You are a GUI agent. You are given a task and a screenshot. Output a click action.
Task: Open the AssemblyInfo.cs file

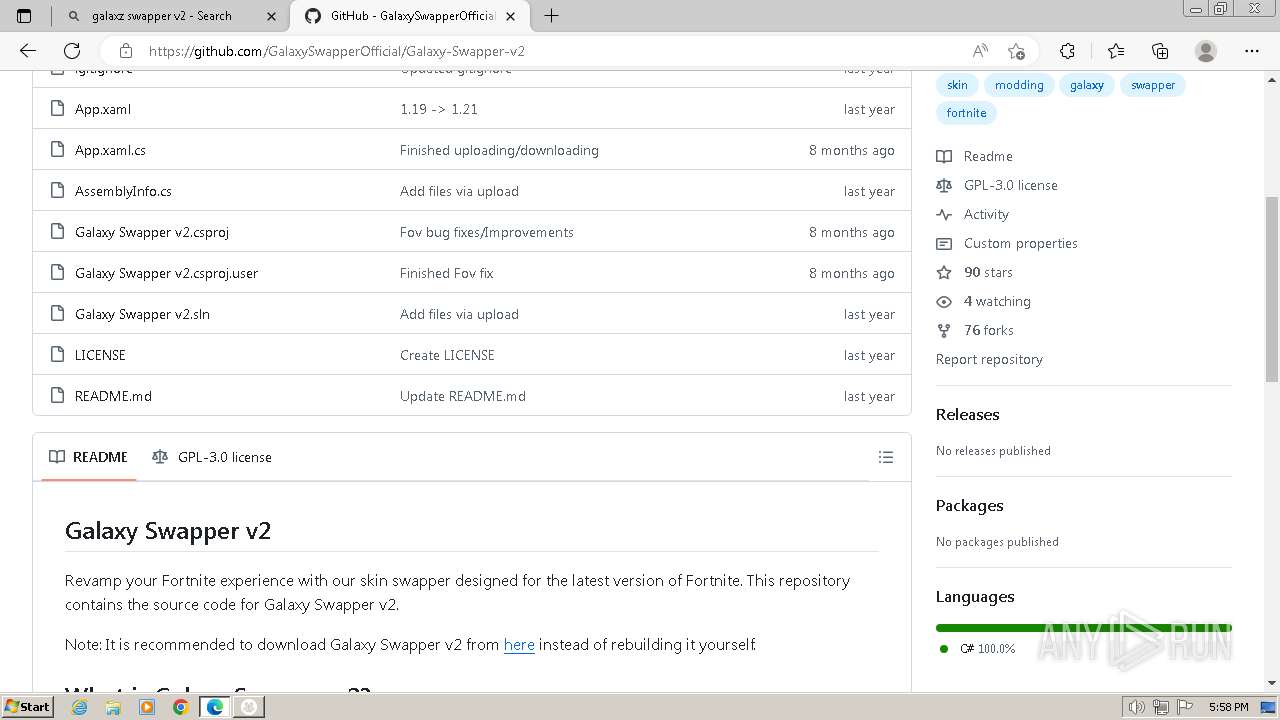point(123,191)
